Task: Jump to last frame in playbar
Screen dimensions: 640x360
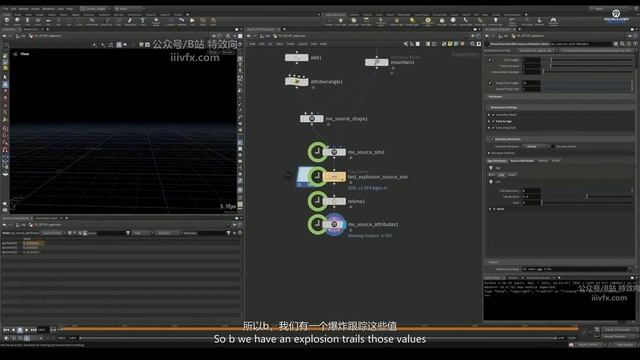Action: [x=33, y=329]
